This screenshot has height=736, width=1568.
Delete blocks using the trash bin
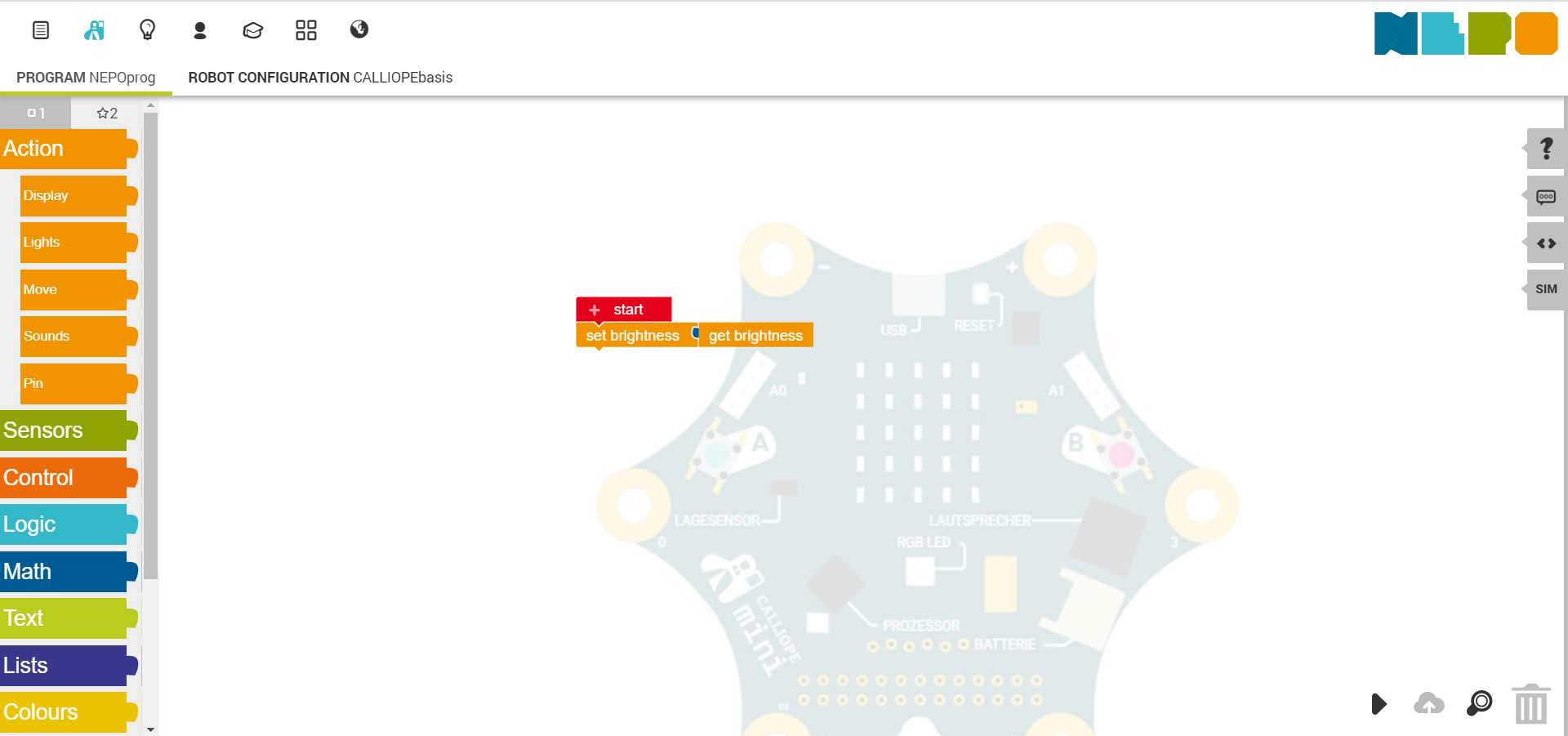pos(1530,704)
